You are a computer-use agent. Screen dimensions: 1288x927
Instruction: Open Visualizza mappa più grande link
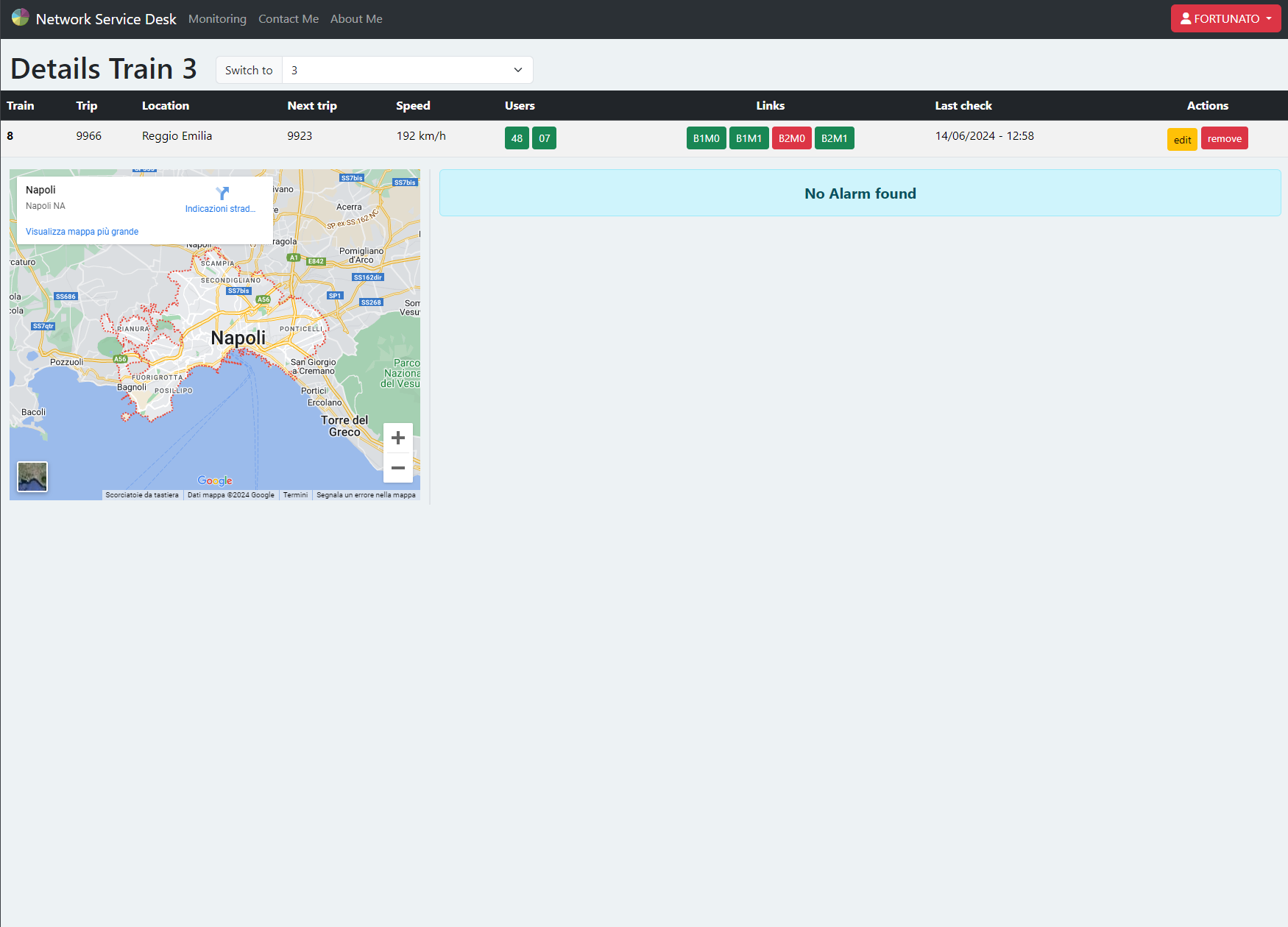tap(82, 232)
